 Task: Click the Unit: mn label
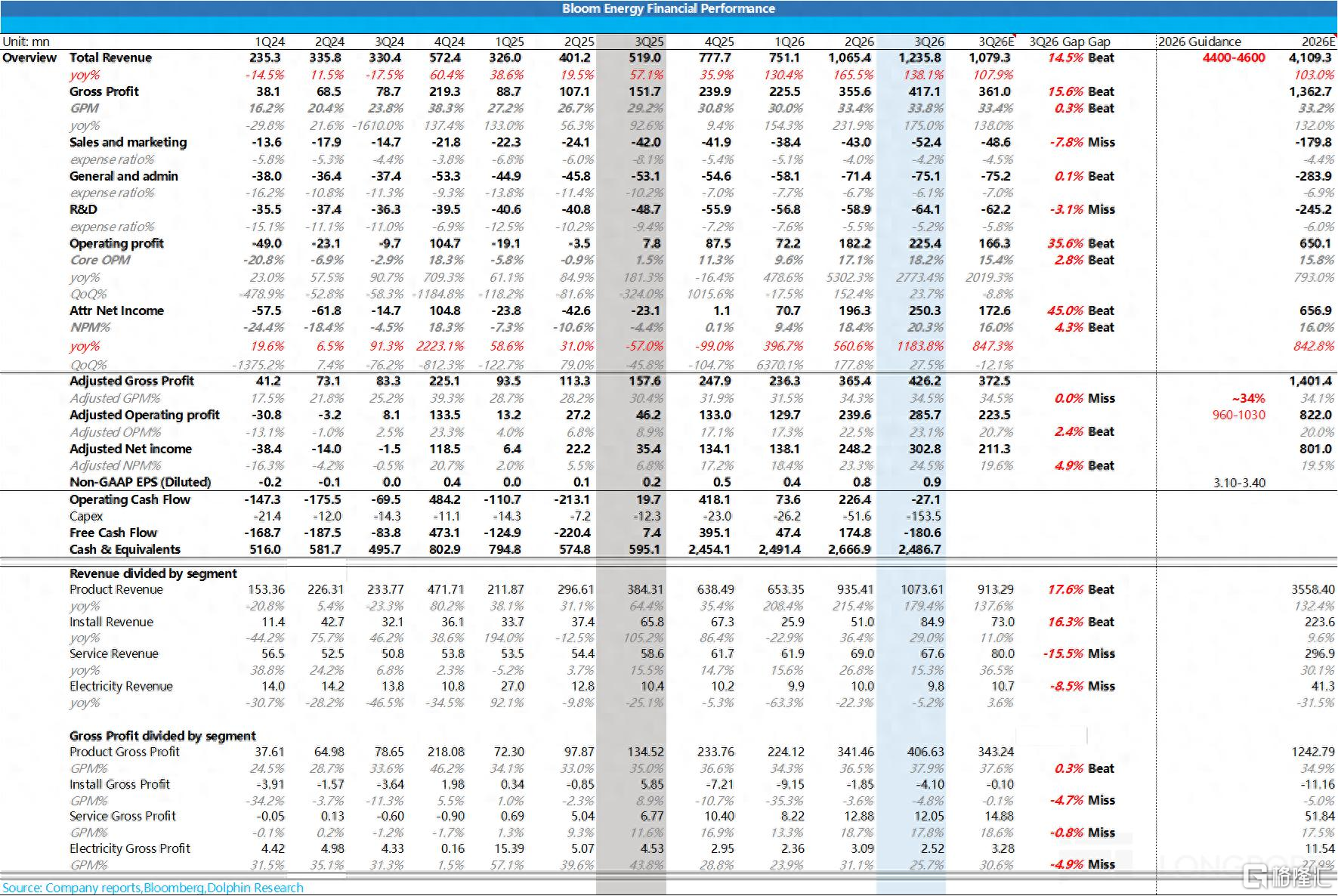(x=26, y=42)
